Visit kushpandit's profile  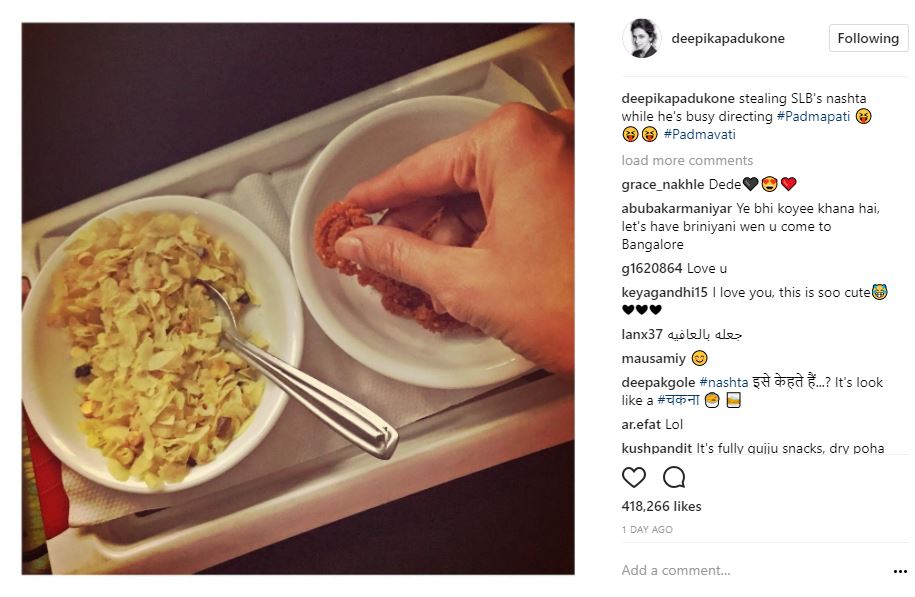click(x=656, y=448)
